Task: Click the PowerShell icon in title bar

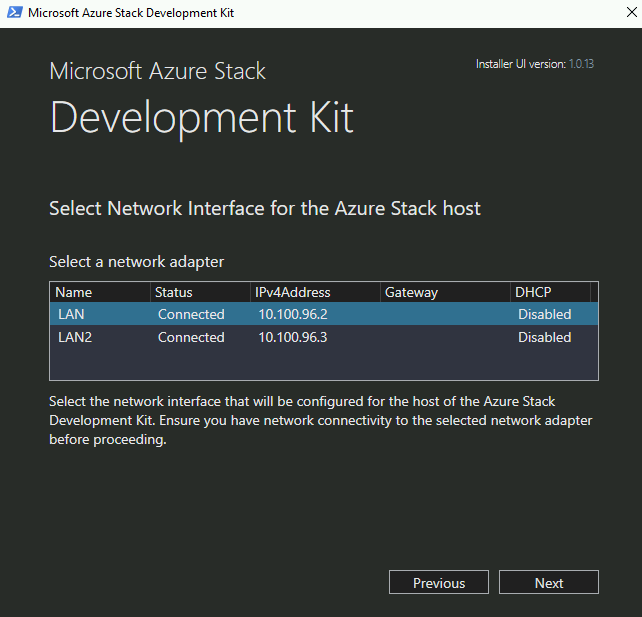Action: 15,13
